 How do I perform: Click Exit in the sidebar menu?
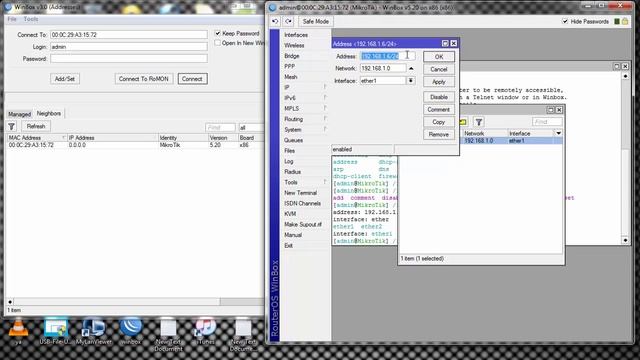(289, 246)
